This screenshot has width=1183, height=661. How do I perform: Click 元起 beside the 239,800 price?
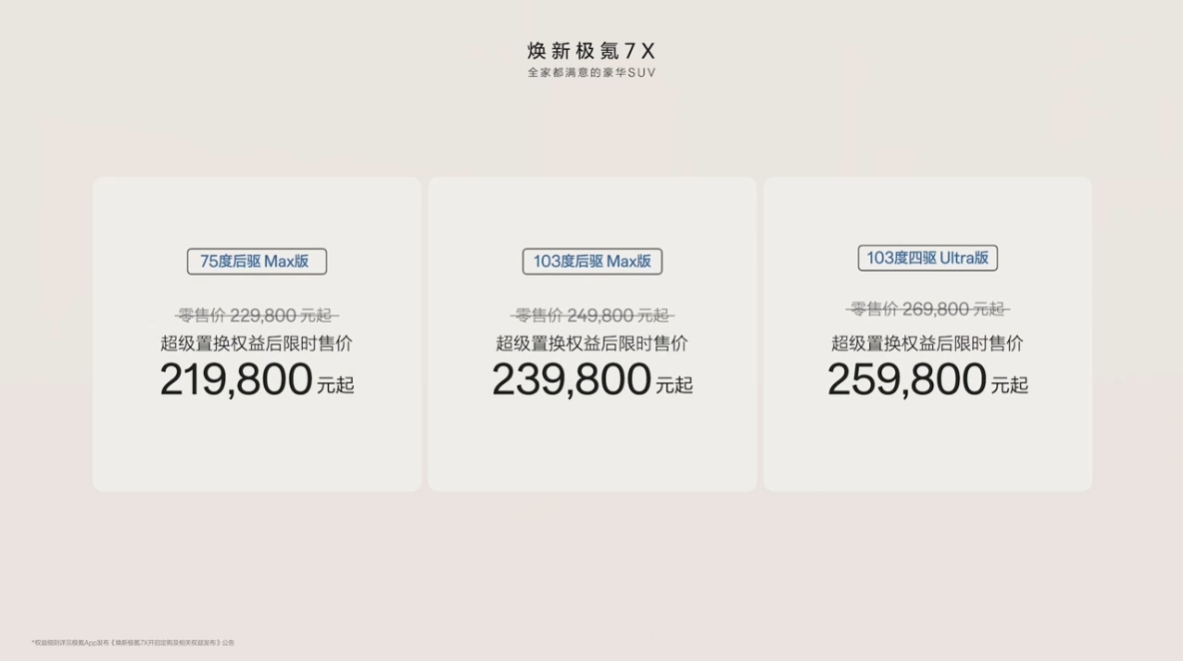coord(674,385)
